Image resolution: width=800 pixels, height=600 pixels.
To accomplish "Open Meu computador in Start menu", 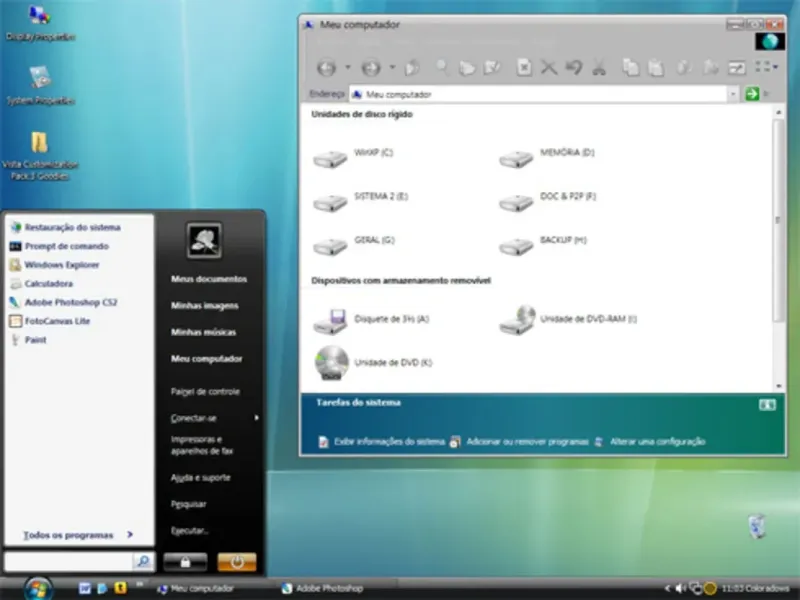I will click(207, 359).
